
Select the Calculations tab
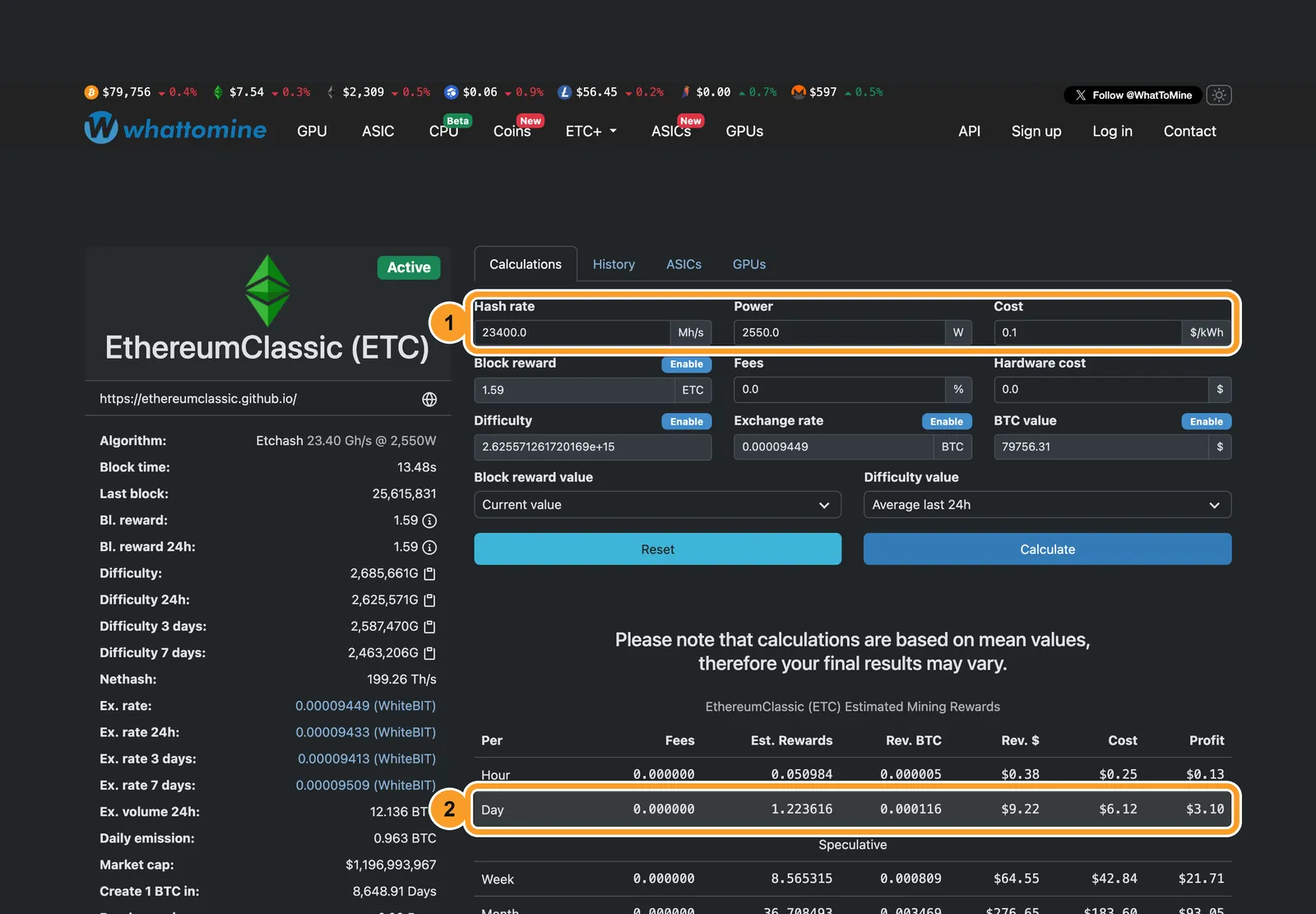tap(526, 264)
